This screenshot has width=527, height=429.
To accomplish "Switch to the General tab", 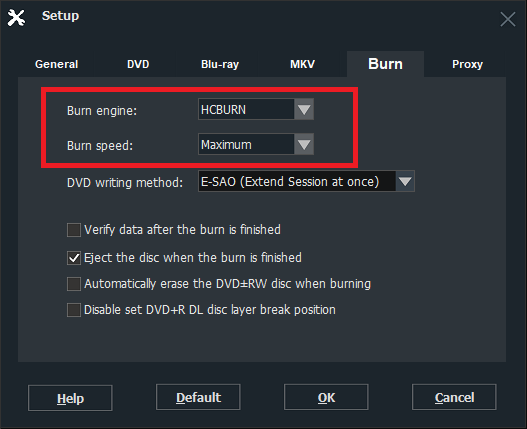I will 56,64.
